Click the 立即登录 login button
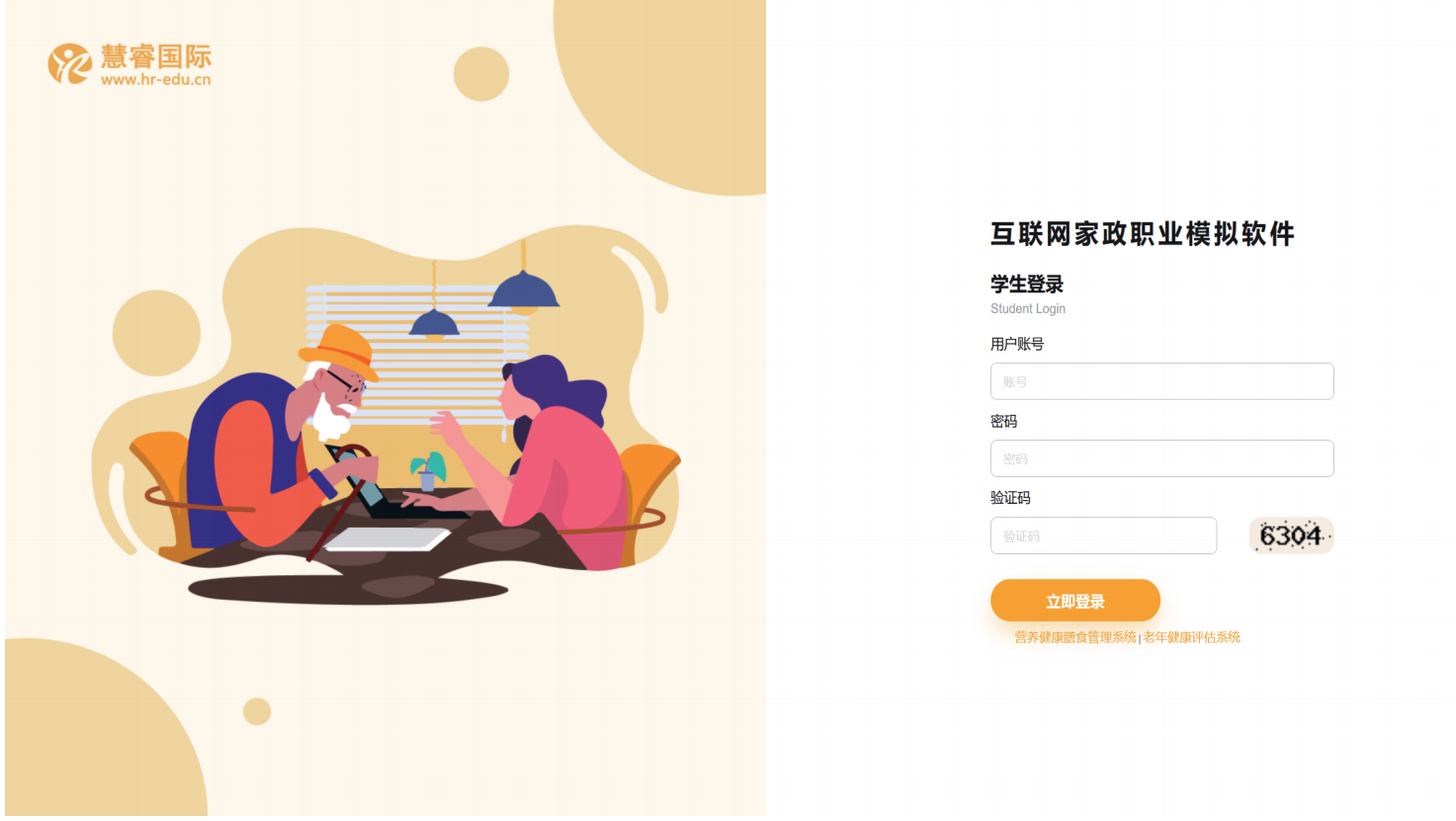The image size is (1456, 821). pos(1075,601)
